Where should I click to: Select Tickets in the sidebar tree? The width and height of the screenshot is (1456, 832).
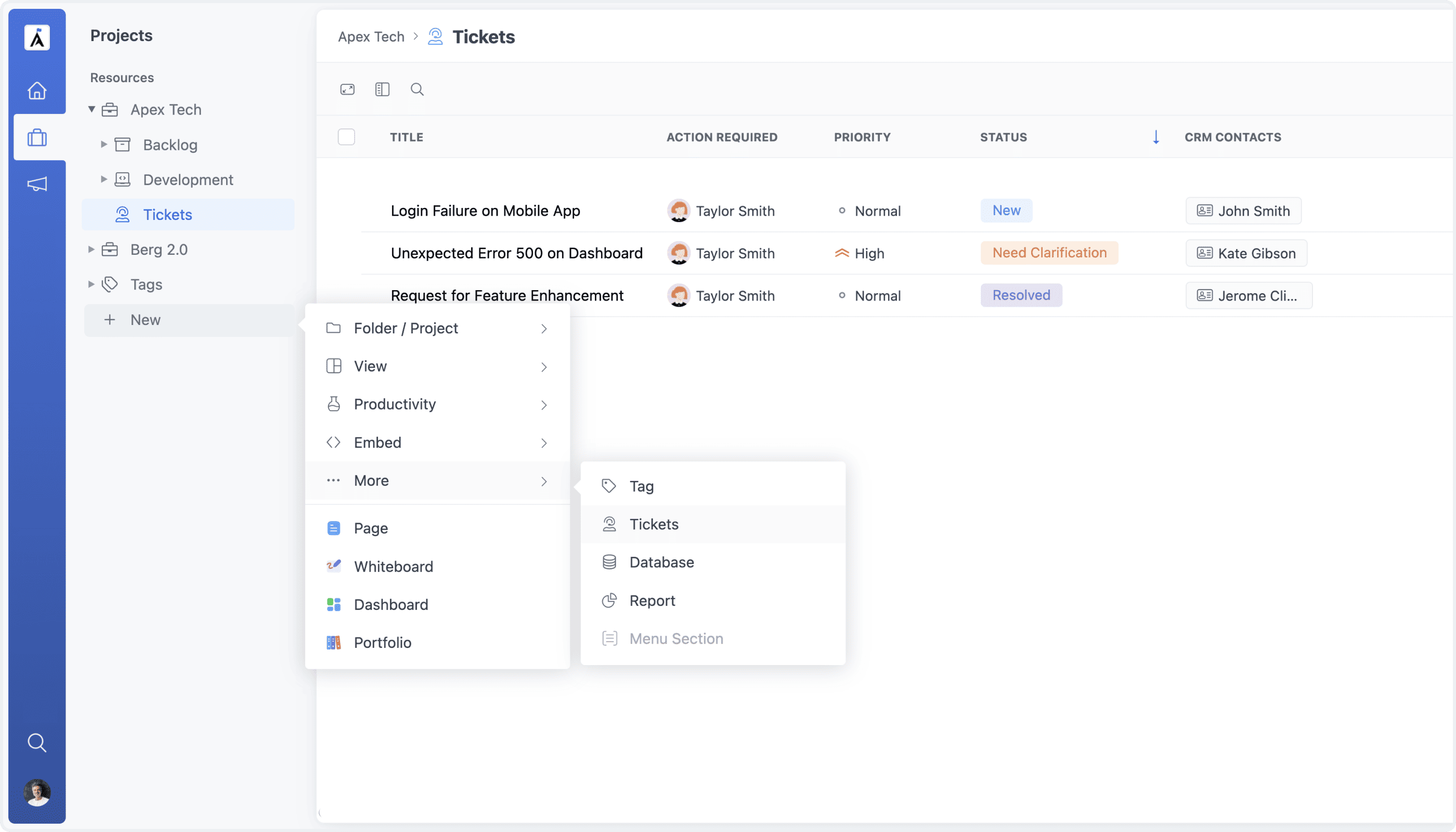[x=189, y=214]
